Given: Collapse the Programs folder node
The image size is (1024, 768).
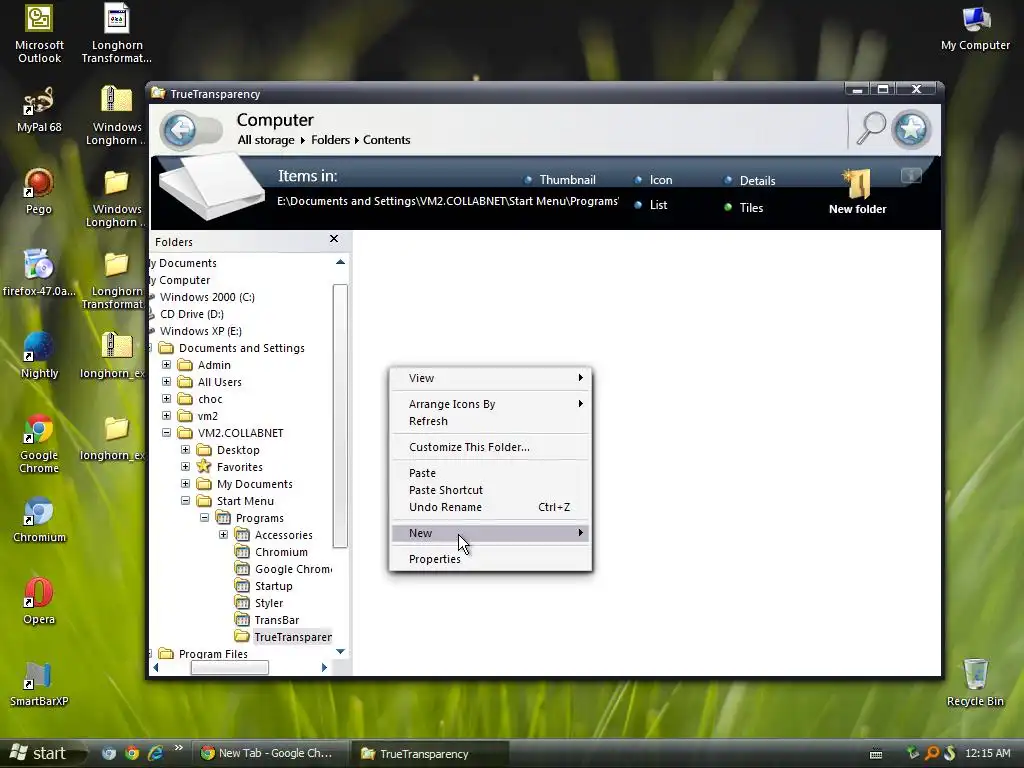Looking at the screenshot, I should (x=204, y=517).
